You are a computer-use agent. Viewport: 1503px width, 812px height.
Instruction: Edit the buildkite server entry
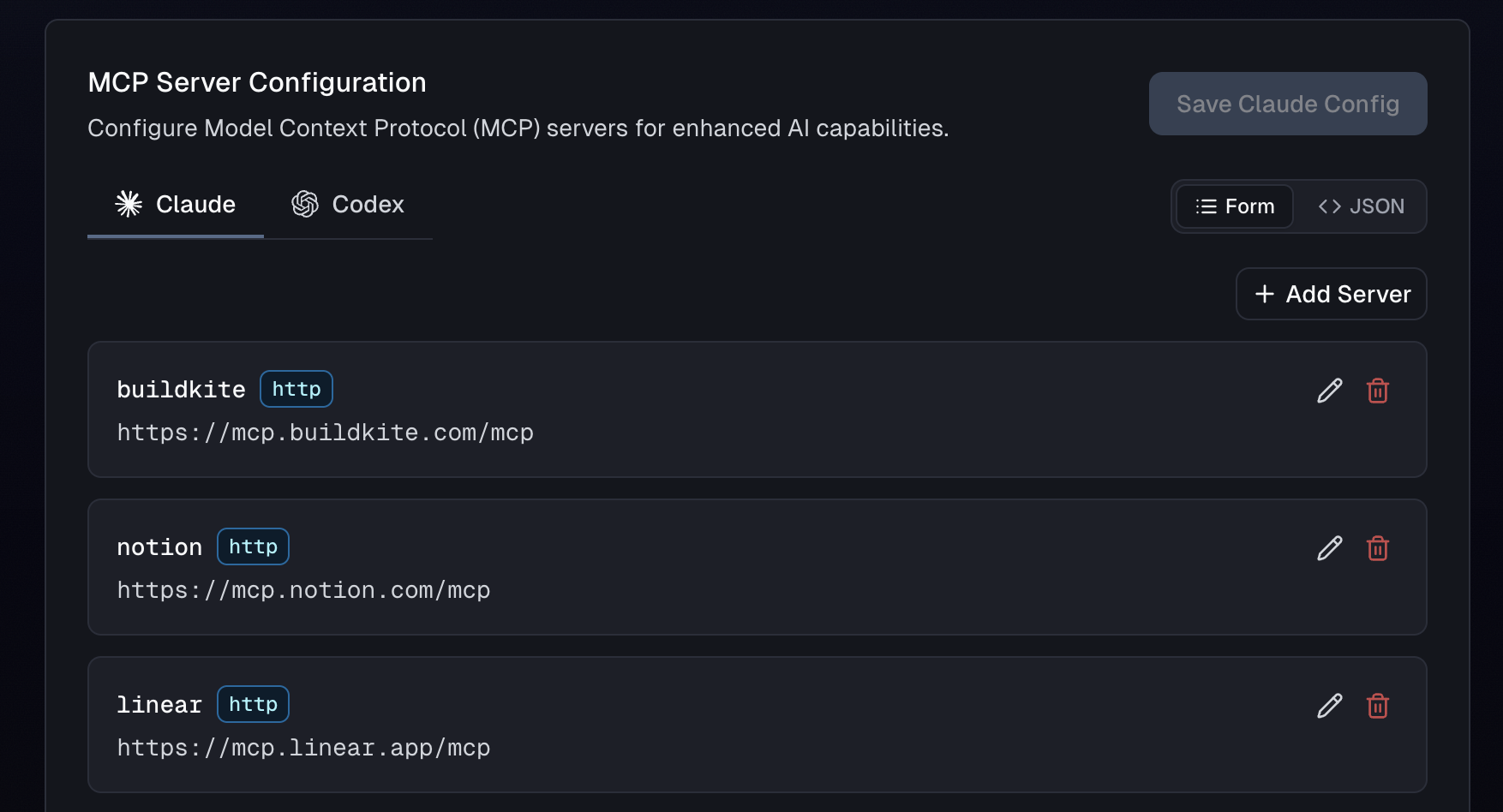(x=1329, y=391)
